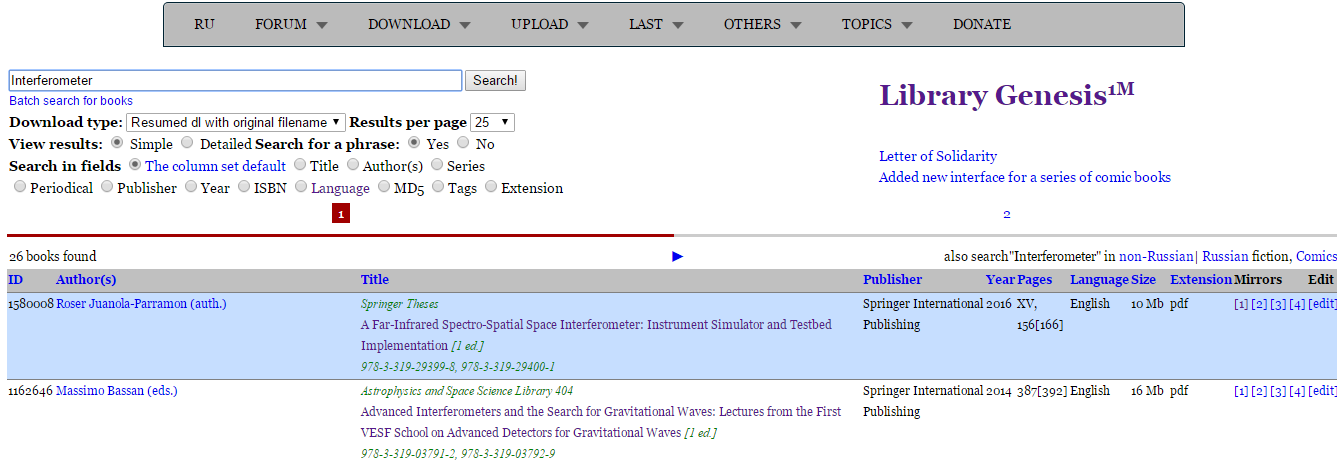1337x460 pixels.
Task: Click the blue next-page arrow icon
Action: (678, 257)
